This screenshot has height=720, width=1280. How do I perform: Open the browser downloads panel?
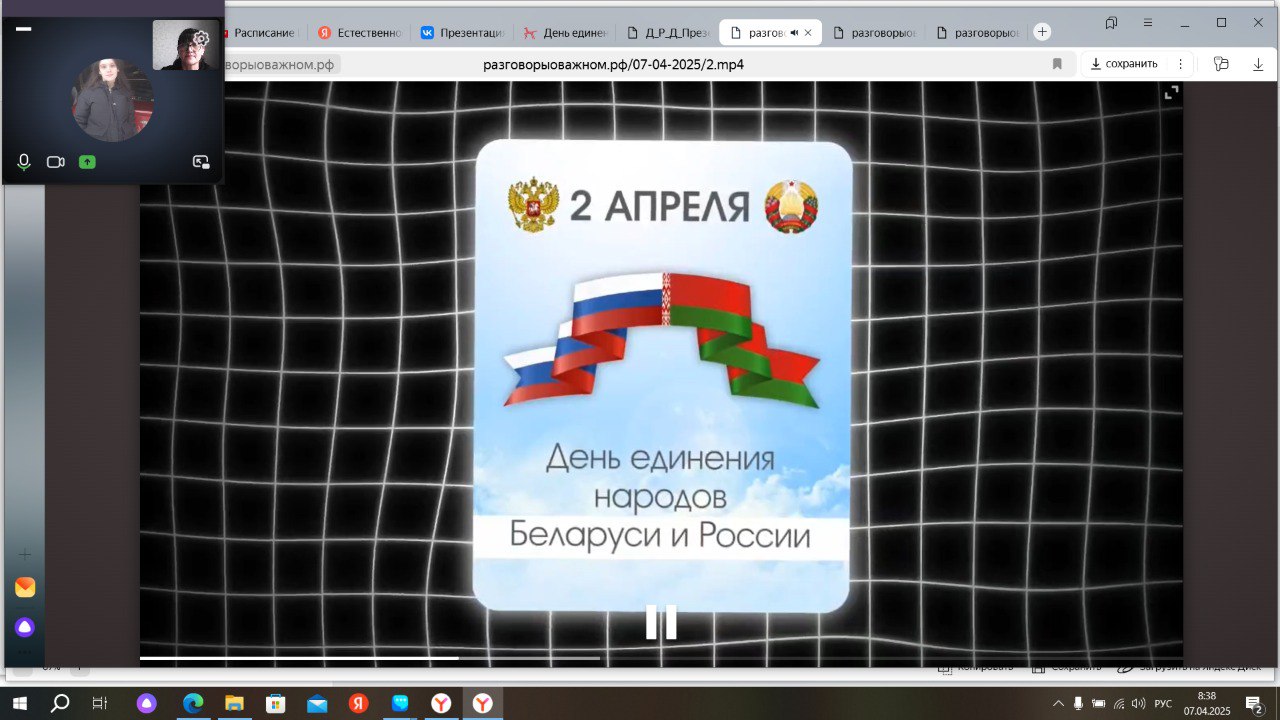tap(1258, 64)
